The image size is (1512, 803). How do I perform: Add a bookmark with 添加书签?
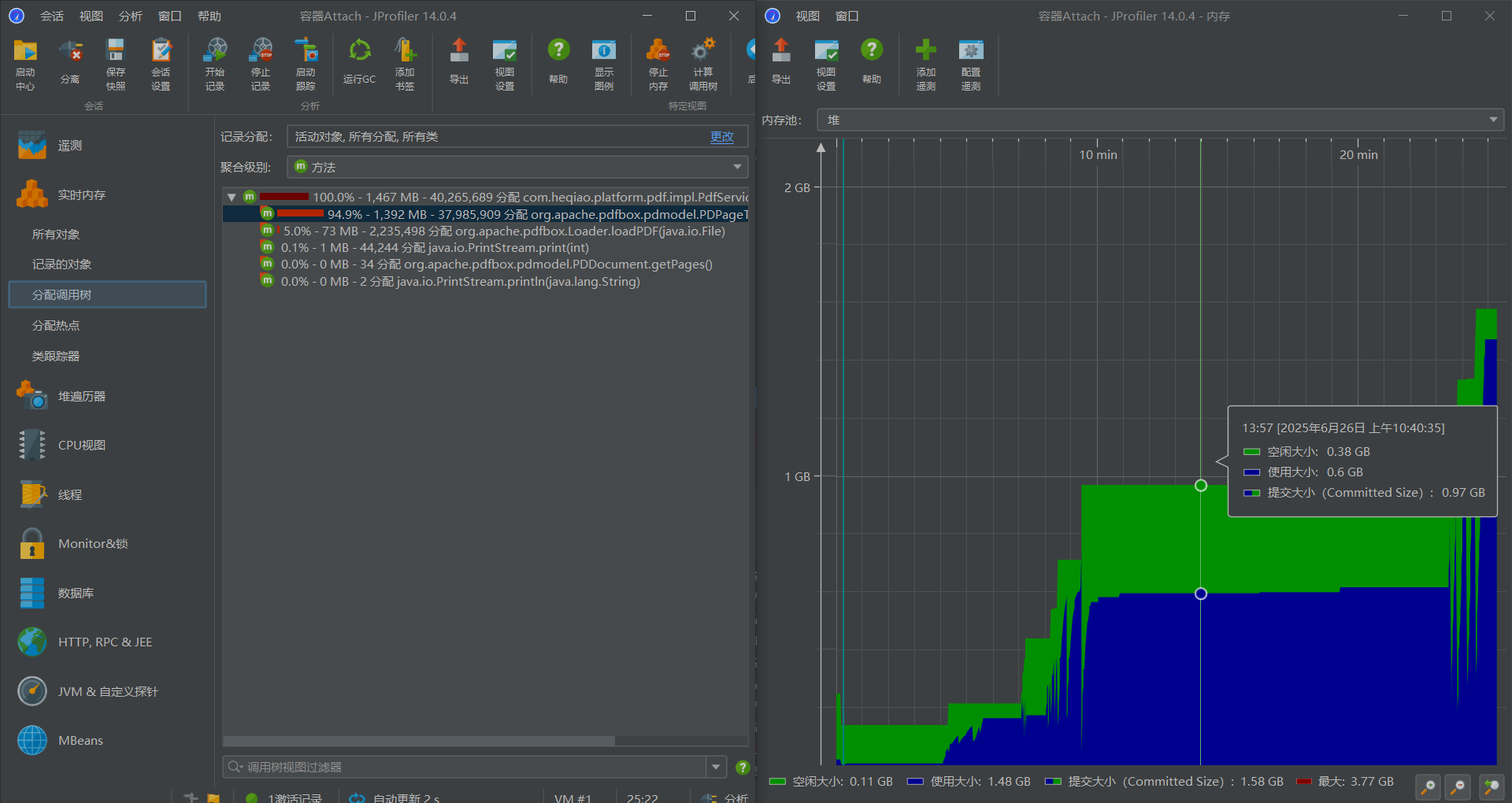click(x=405, y=65)
